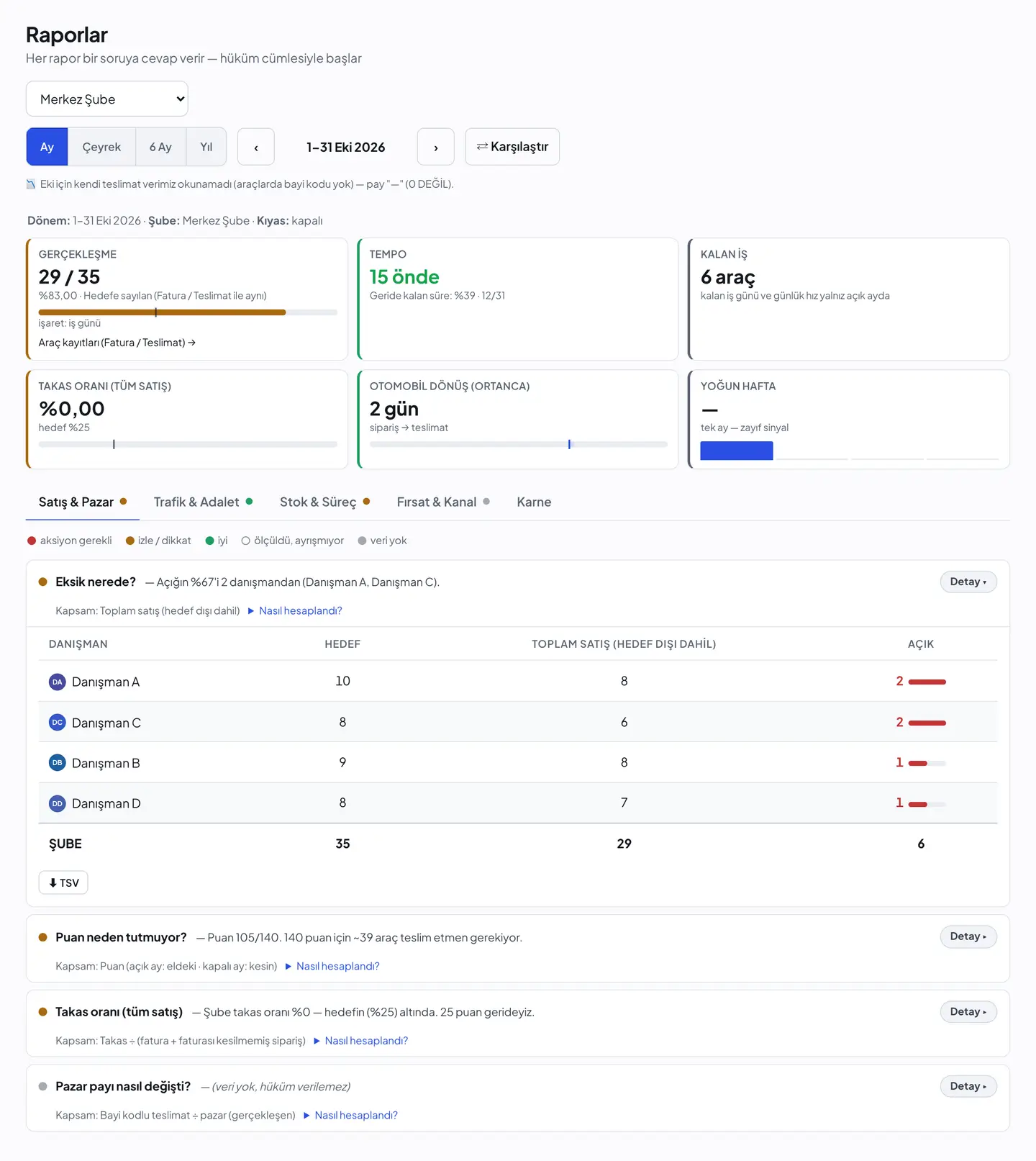The height and width of the screenshot is (1161, 1036).
Task: Click Danışman A avatar icon
Action: pyautogui.click(x=58, y=682)
